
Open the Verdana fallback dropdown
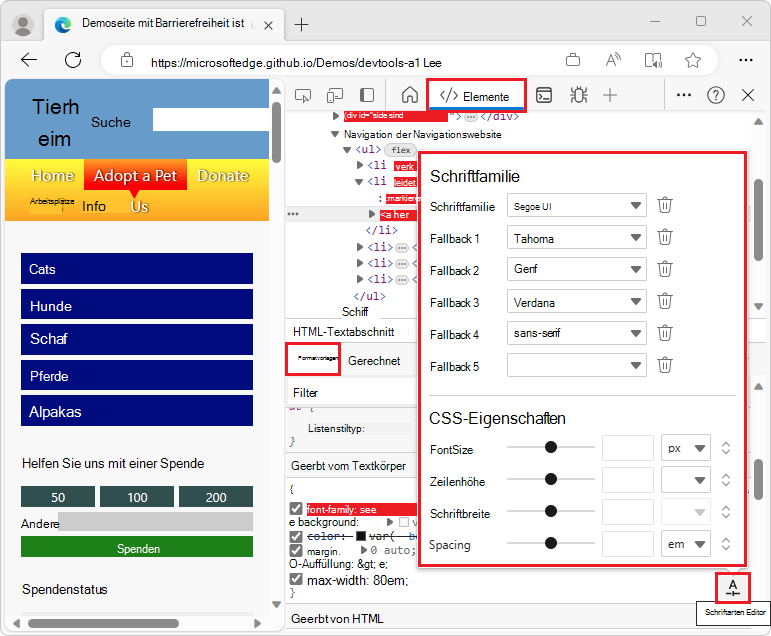[x=577, y=302]
